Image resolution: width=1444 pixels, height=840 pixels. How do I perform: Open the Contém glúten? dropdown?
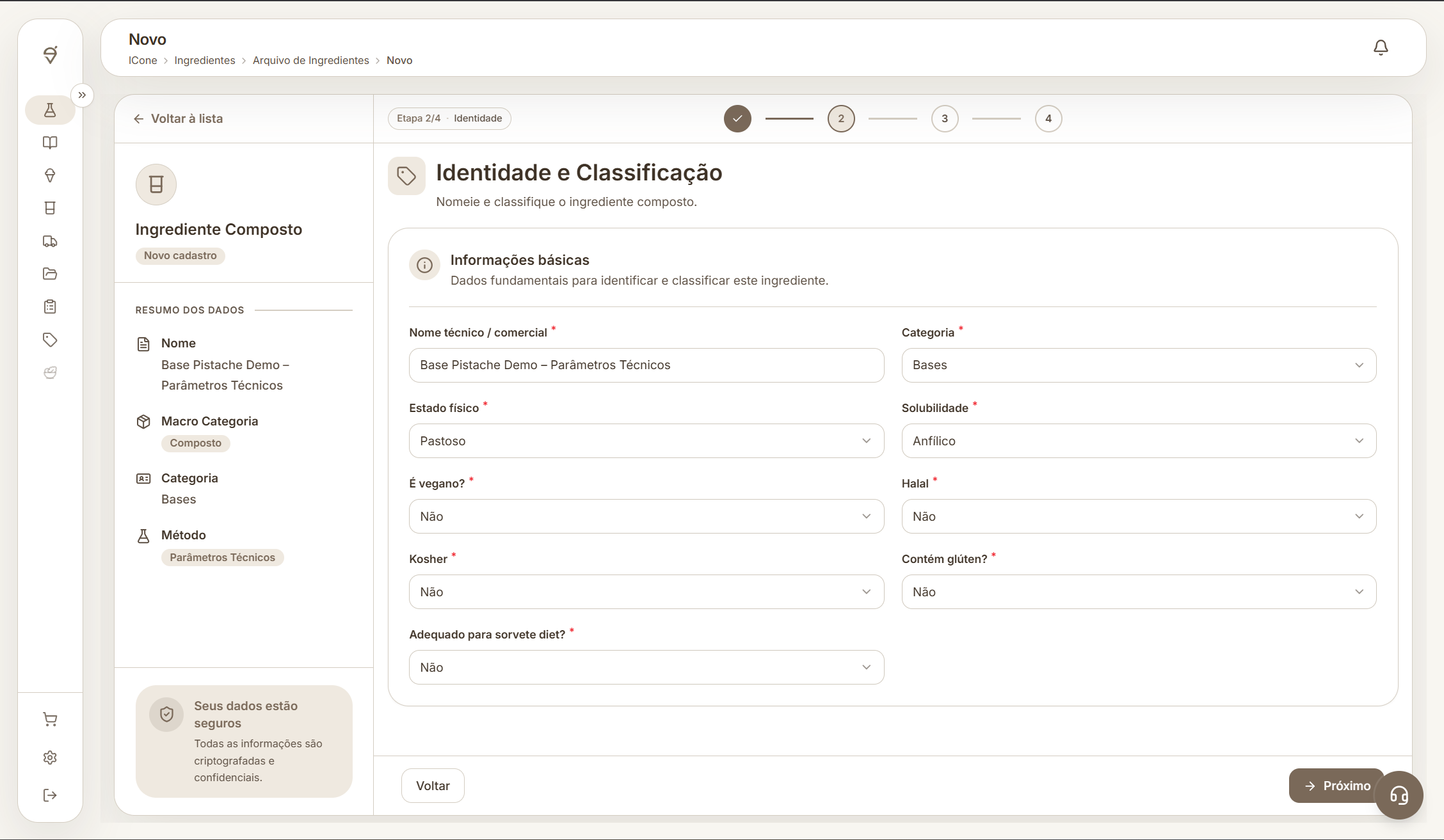[1139, 592]
